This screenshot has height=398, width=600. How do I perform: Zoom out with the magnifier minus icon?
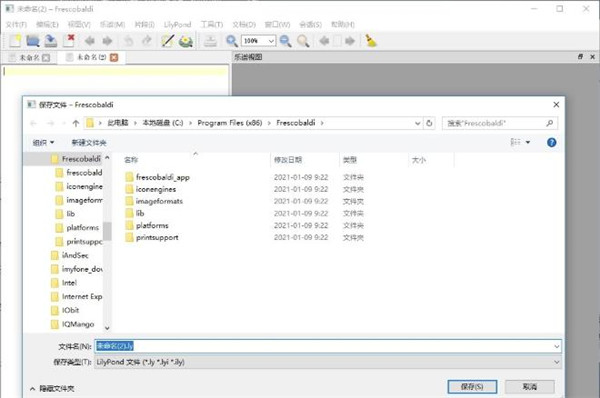tap(285, 41)
